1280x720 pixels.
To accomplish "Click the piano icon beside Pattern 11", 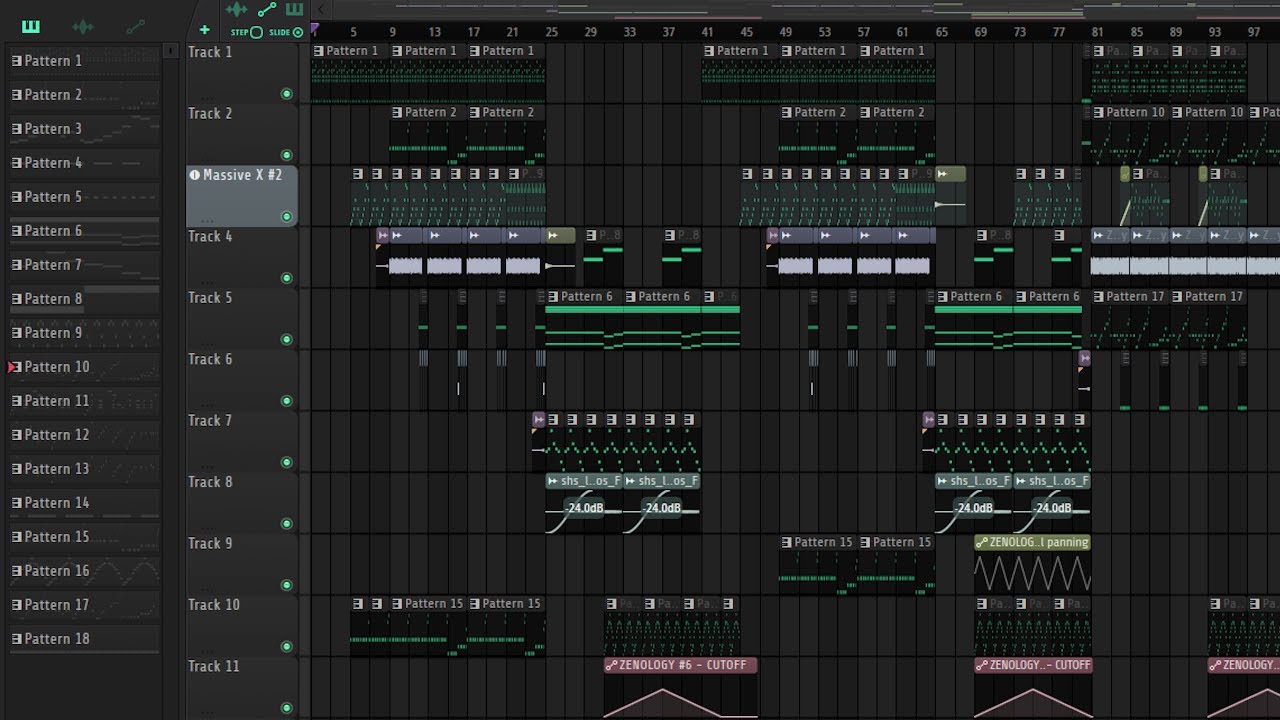I will click(16, 401).
